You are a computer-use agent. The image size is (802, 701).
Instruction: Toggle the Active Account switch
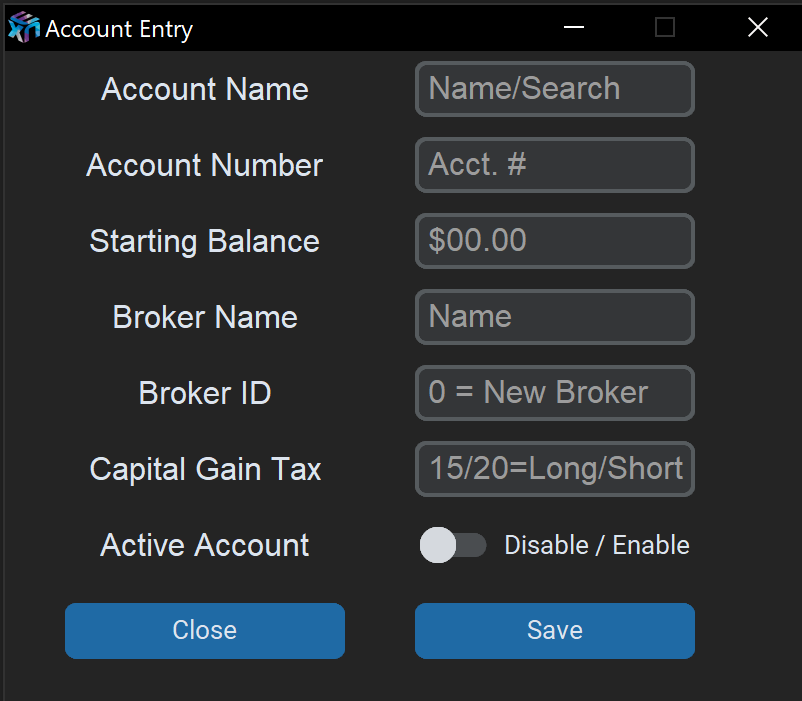(453, 545)
